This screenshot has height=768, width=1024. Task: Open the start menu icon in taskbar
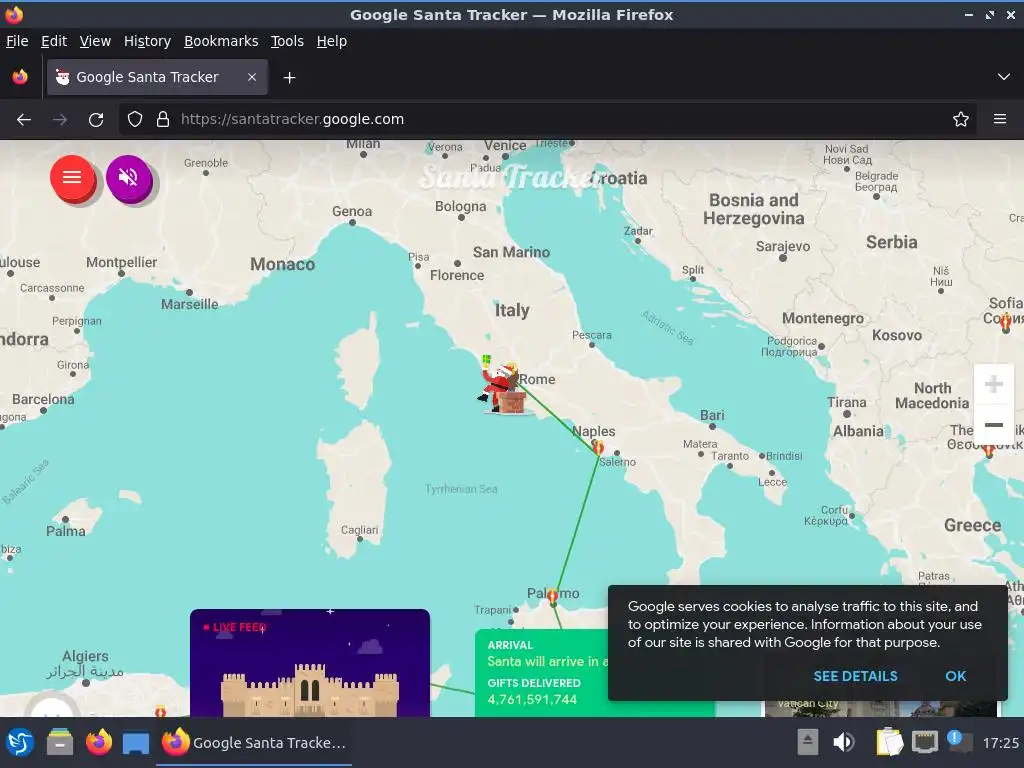tap(20, 743)
